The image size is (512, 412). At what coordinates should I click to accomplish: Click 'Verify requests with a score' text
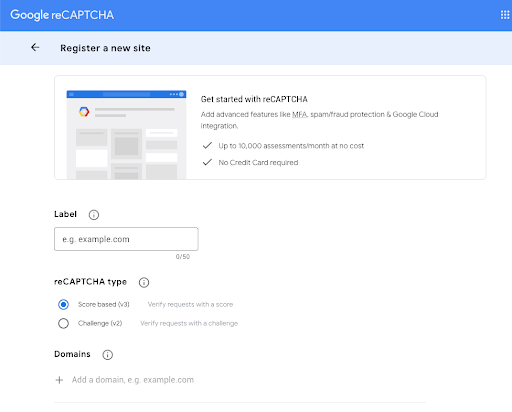point(190,304)
